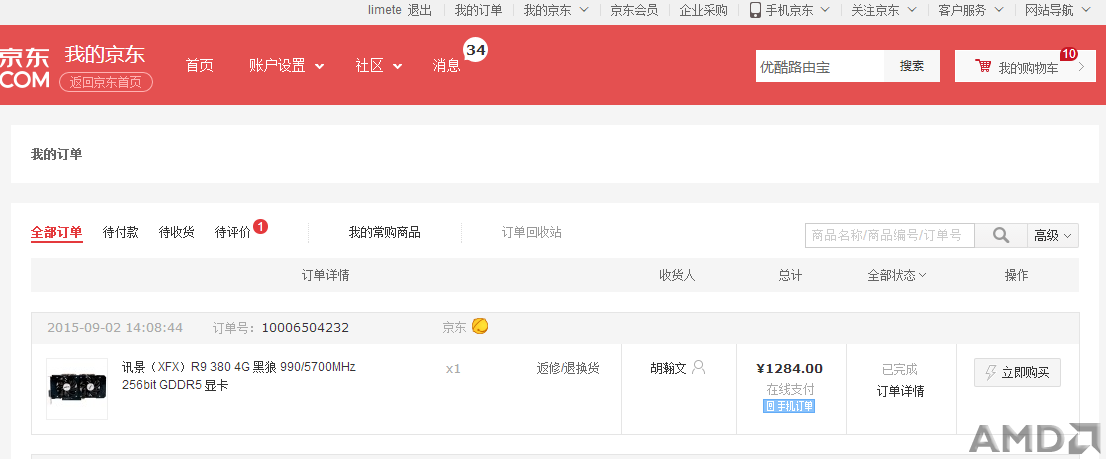This screenshot has height=459, width=1106.
Task: Click the shopping cart icon
Action: tap(983, 66)
